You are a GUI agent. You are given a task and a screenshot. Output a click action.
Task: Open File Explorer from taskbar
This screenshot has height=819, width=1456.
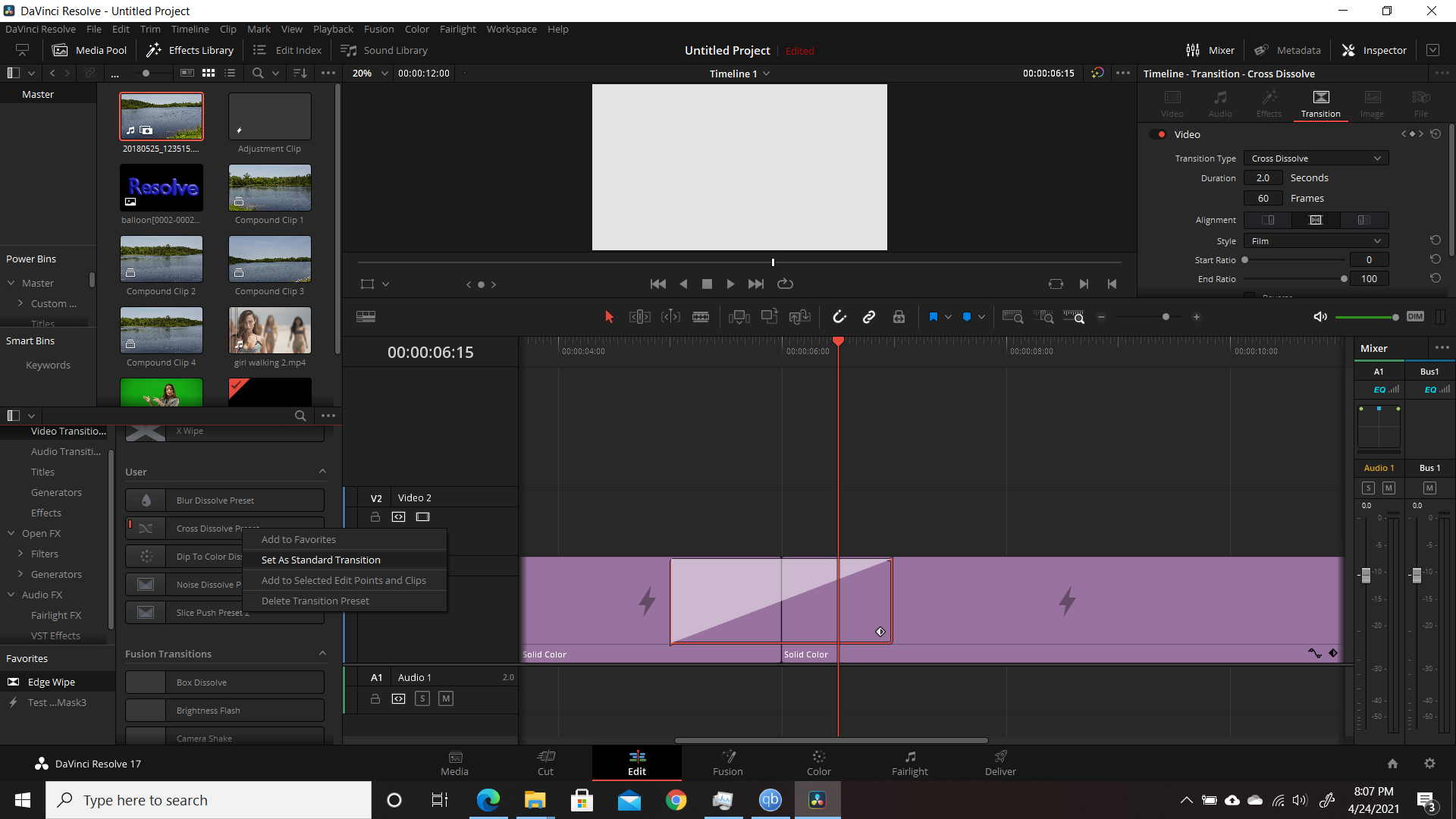(535, 800)
